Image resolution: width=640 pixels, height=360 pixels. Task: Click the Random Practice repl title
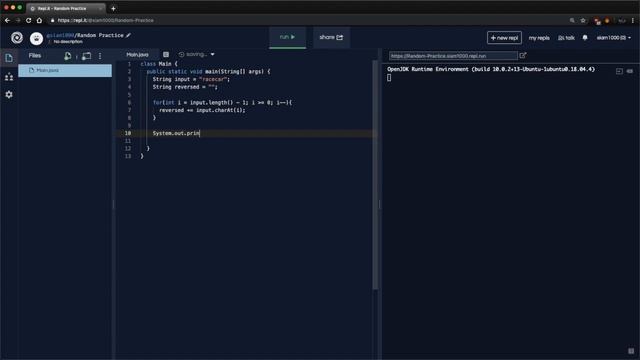[x=100, y=36]
